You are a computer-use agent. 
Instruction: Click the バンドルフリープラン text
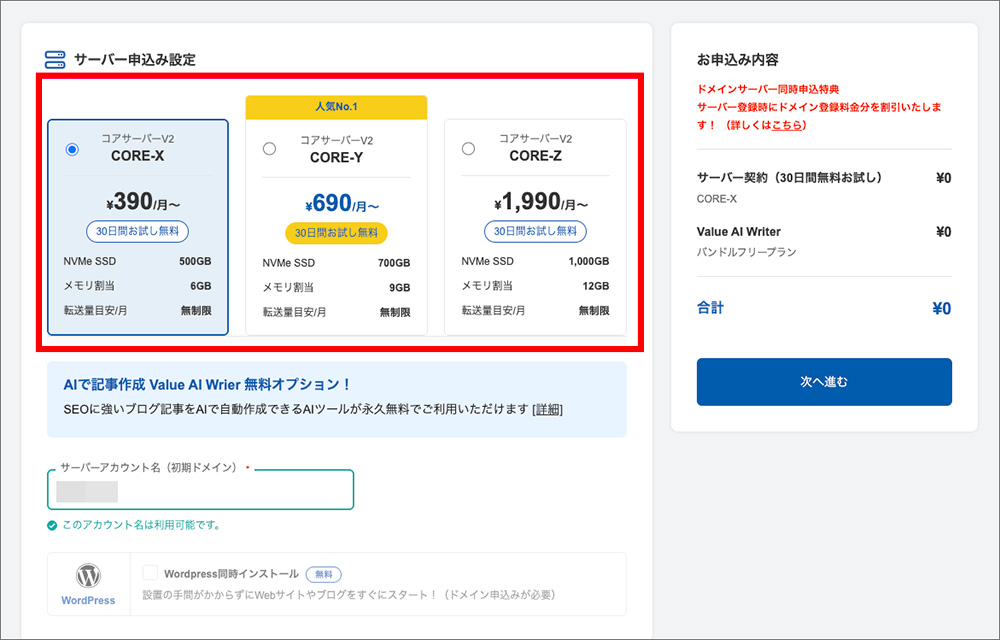746,252
